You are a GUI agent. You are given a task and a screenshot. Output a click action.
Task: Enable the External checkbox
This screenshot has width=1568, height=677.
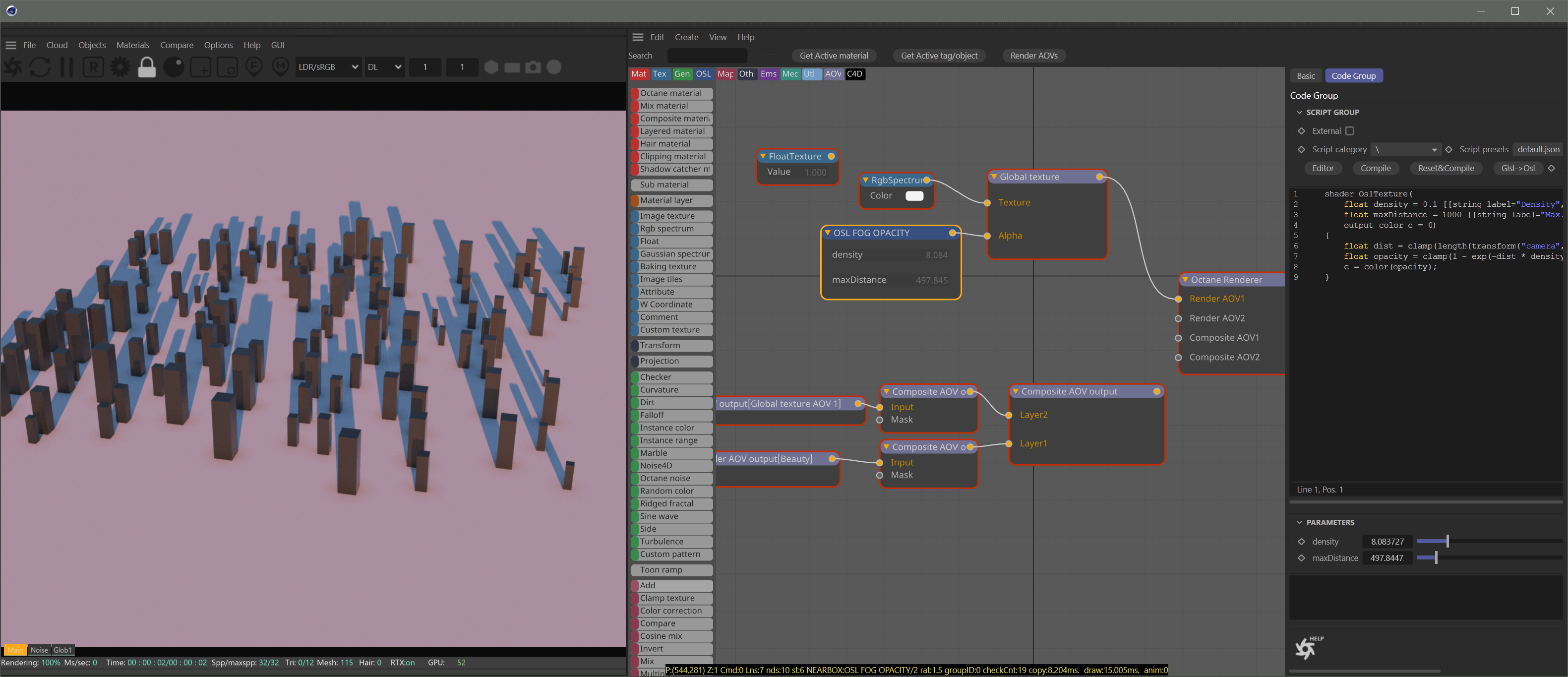pyautogui.click(x=1349, y=131)
